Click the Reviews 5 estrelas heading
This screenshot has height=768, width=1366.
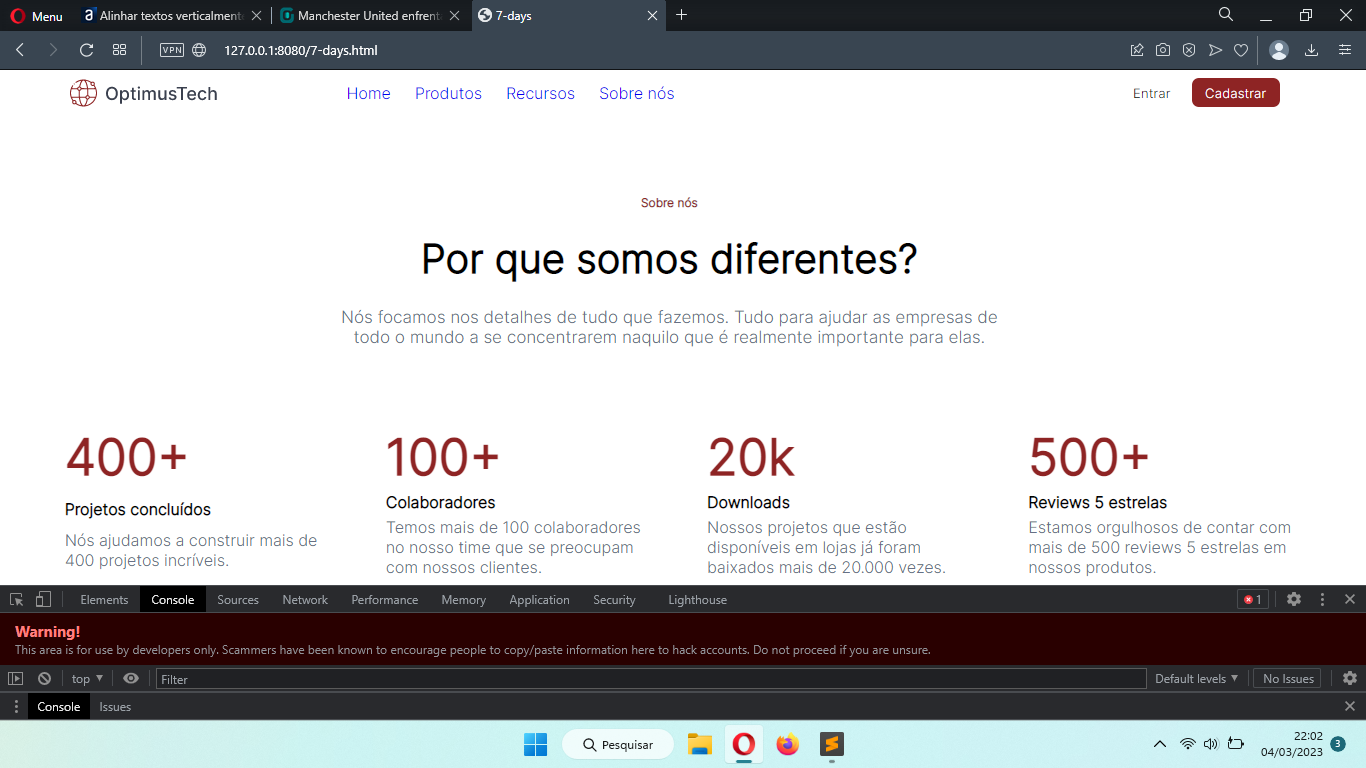pyautogui.click(x=1098, y=502)
